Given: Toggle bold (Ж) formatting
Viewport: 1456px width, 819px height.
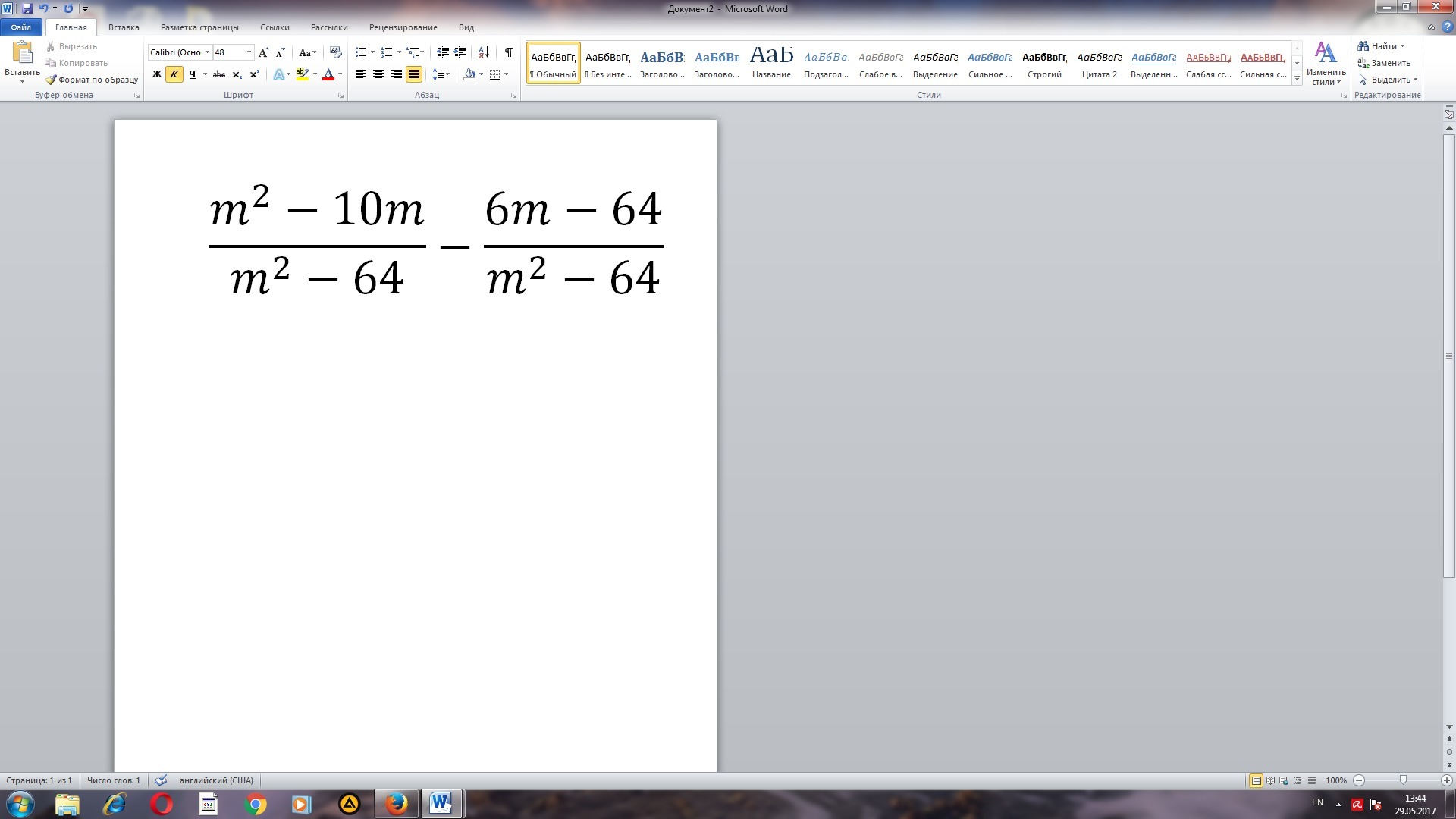Looking at the screenshot, I should coord(157,74).
